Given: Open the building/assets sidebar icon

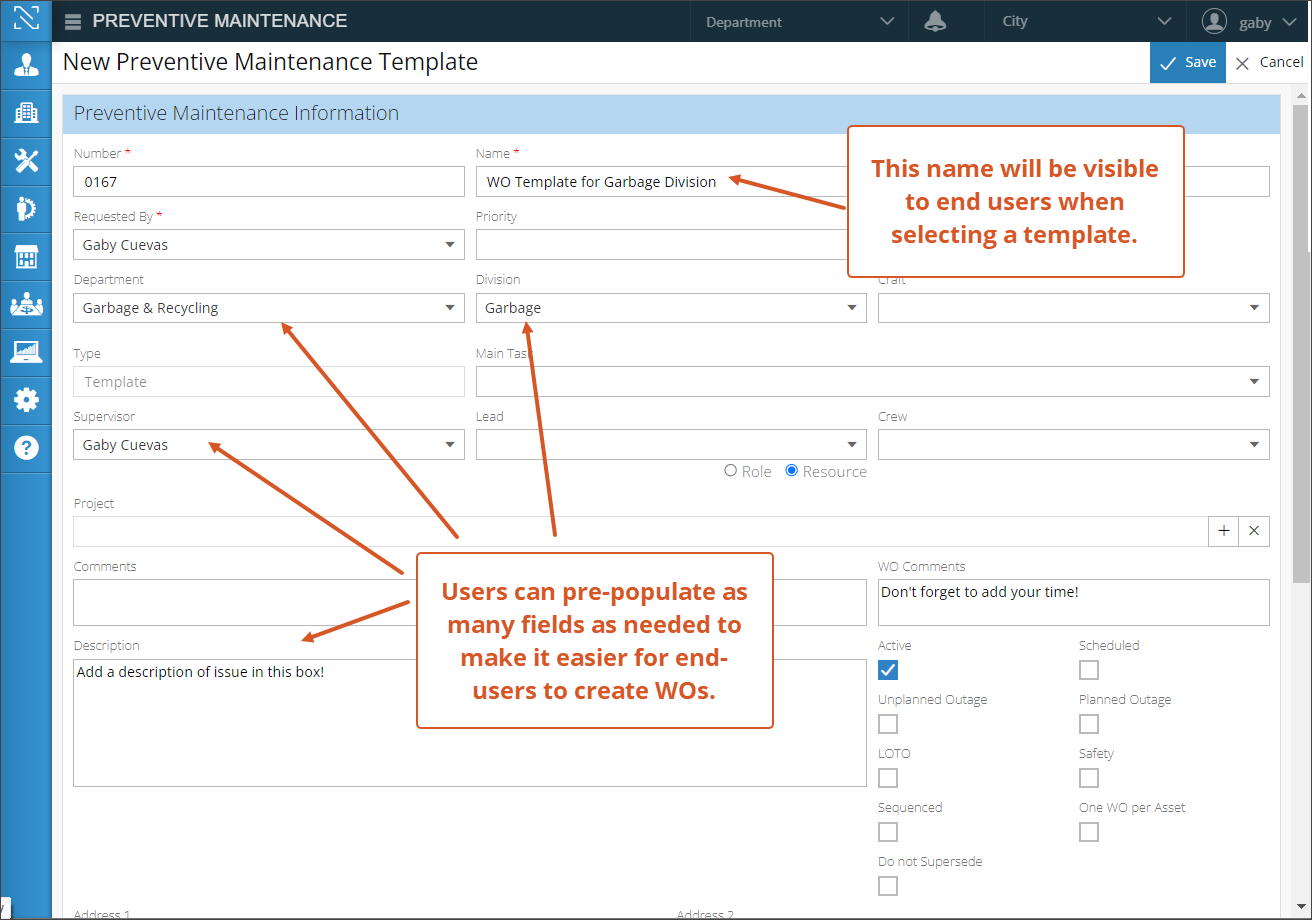Looking at the screenshot, I should coord(26,112).
